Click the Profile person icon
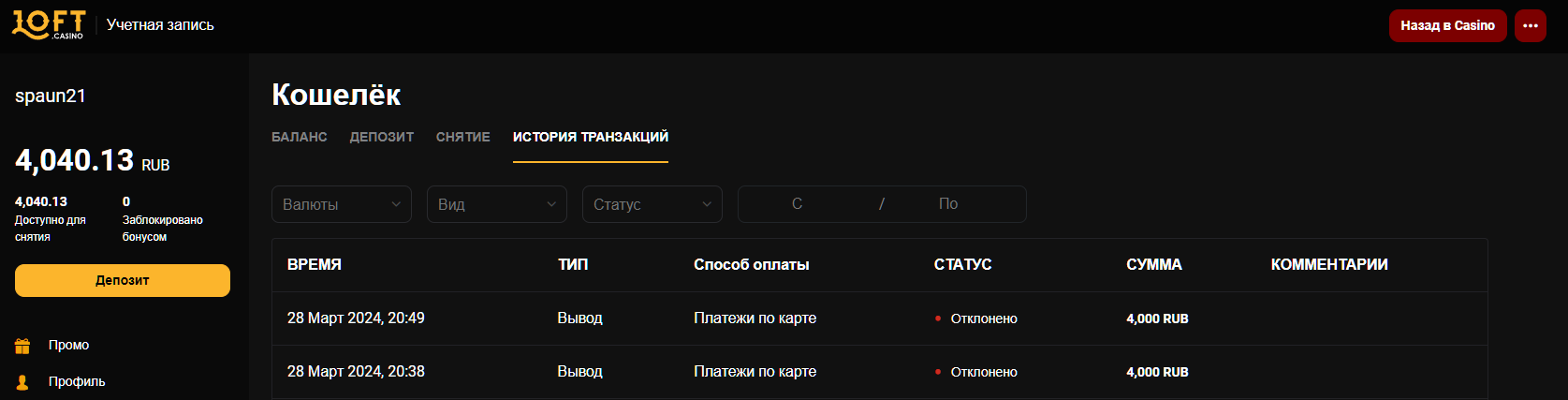 point(22,382)
